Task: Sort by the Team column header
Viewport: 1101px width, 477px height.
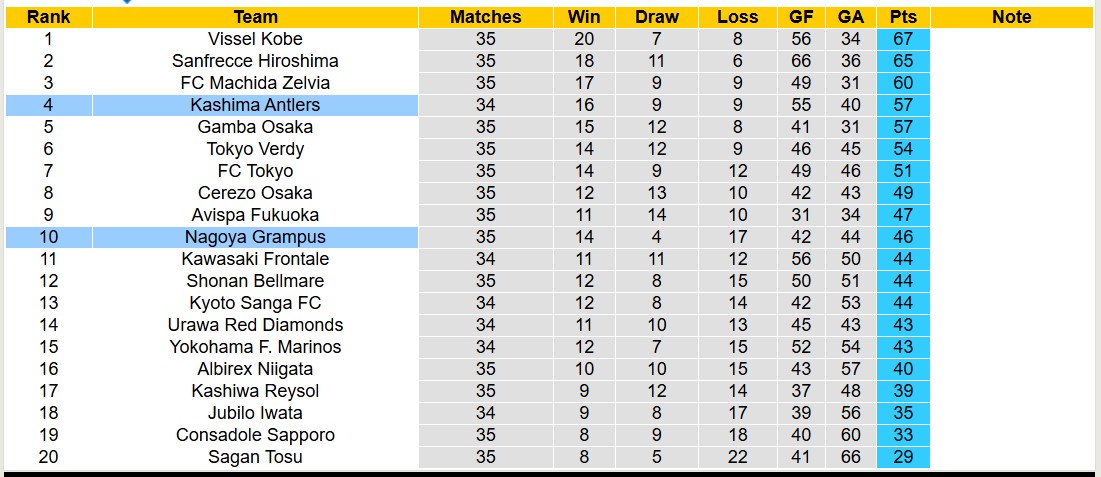Action: (x=255, y=17)
